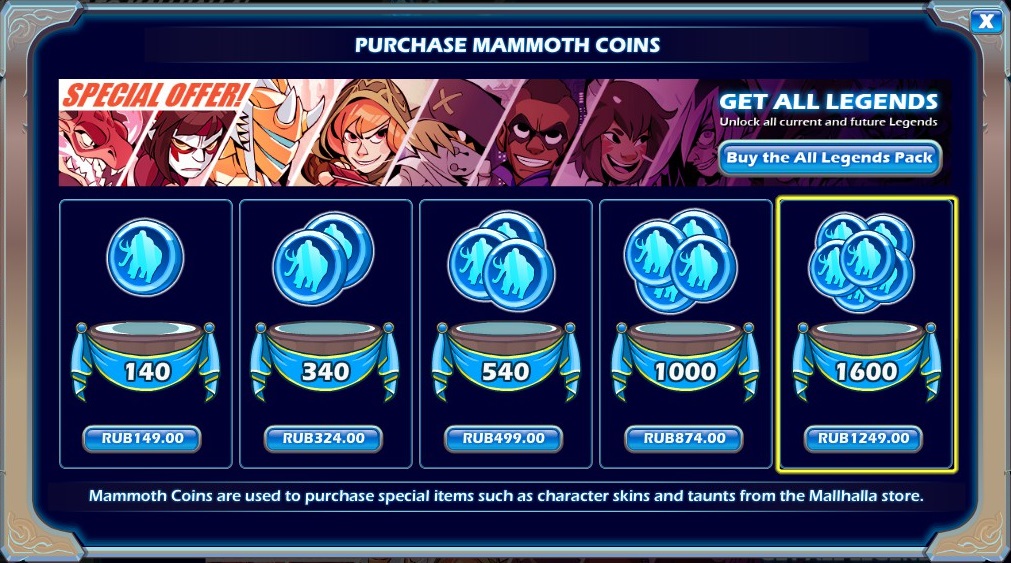
Task: Click the three-coin stack icon for 540 pack
Action: point(501,260)
